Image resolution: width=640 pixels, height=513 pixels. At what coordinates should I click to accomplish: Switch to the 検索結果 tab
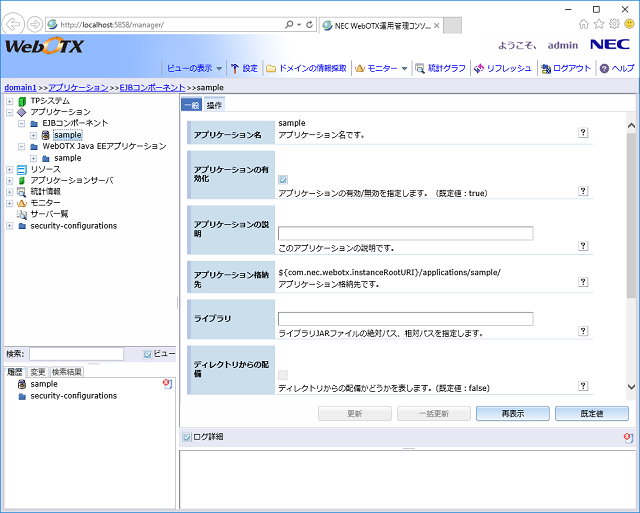pos(68,371)
